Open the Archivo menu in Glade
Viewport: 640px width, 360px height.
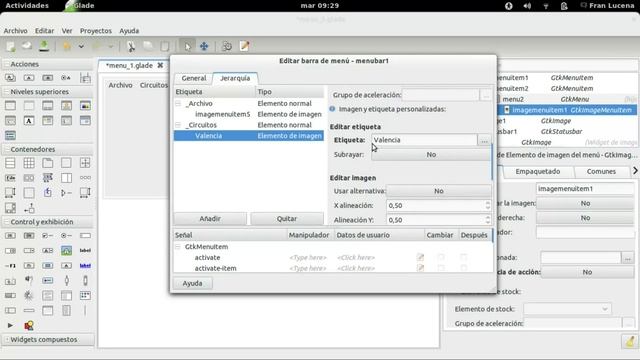pyautogui.click(x=16, y=31)
